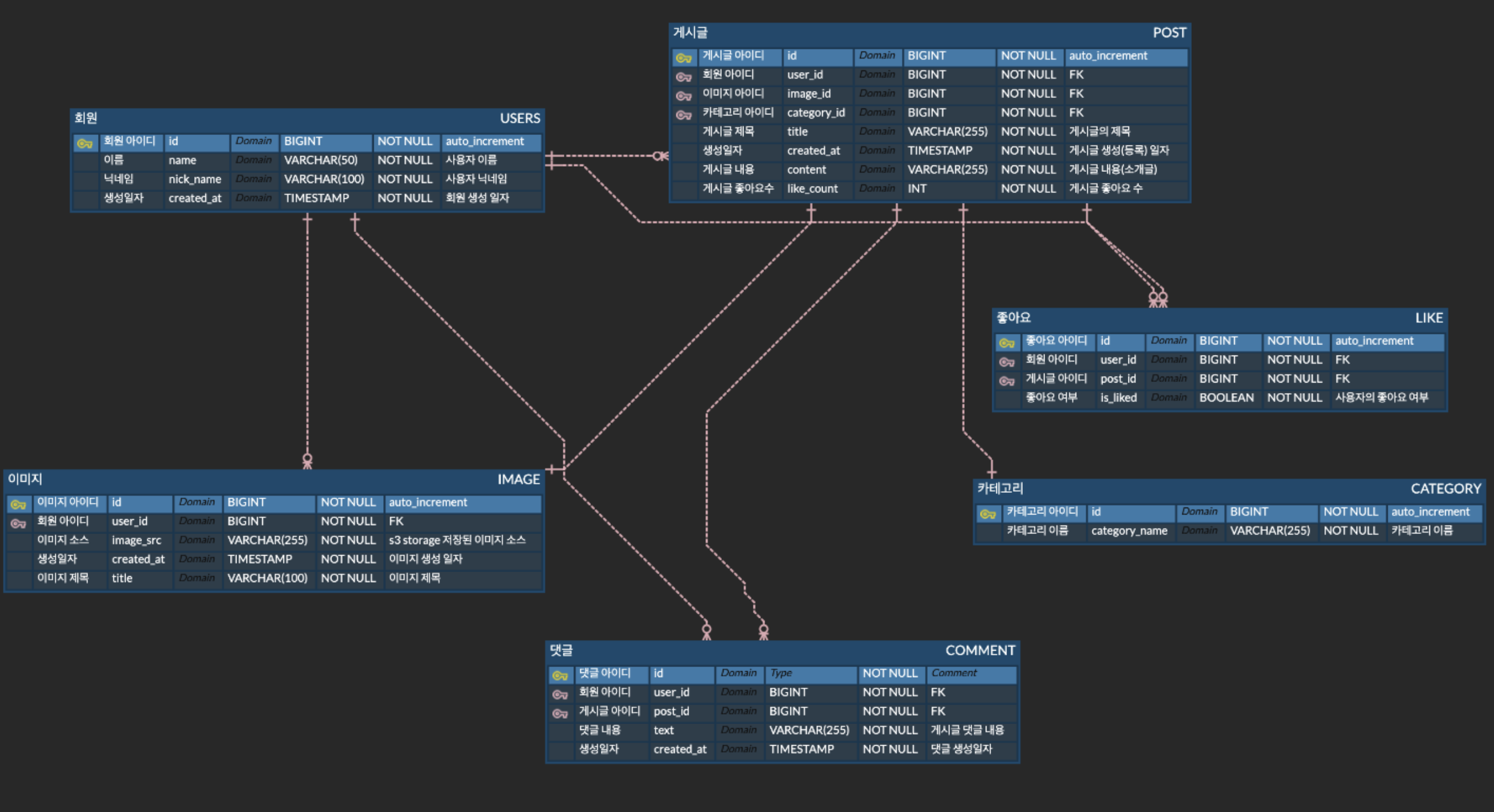The width and height of the screenshot is (1494, 812).
Task: Click the foreign key icon beside COMMENT post_id
Action: click(x=560, y=713)
